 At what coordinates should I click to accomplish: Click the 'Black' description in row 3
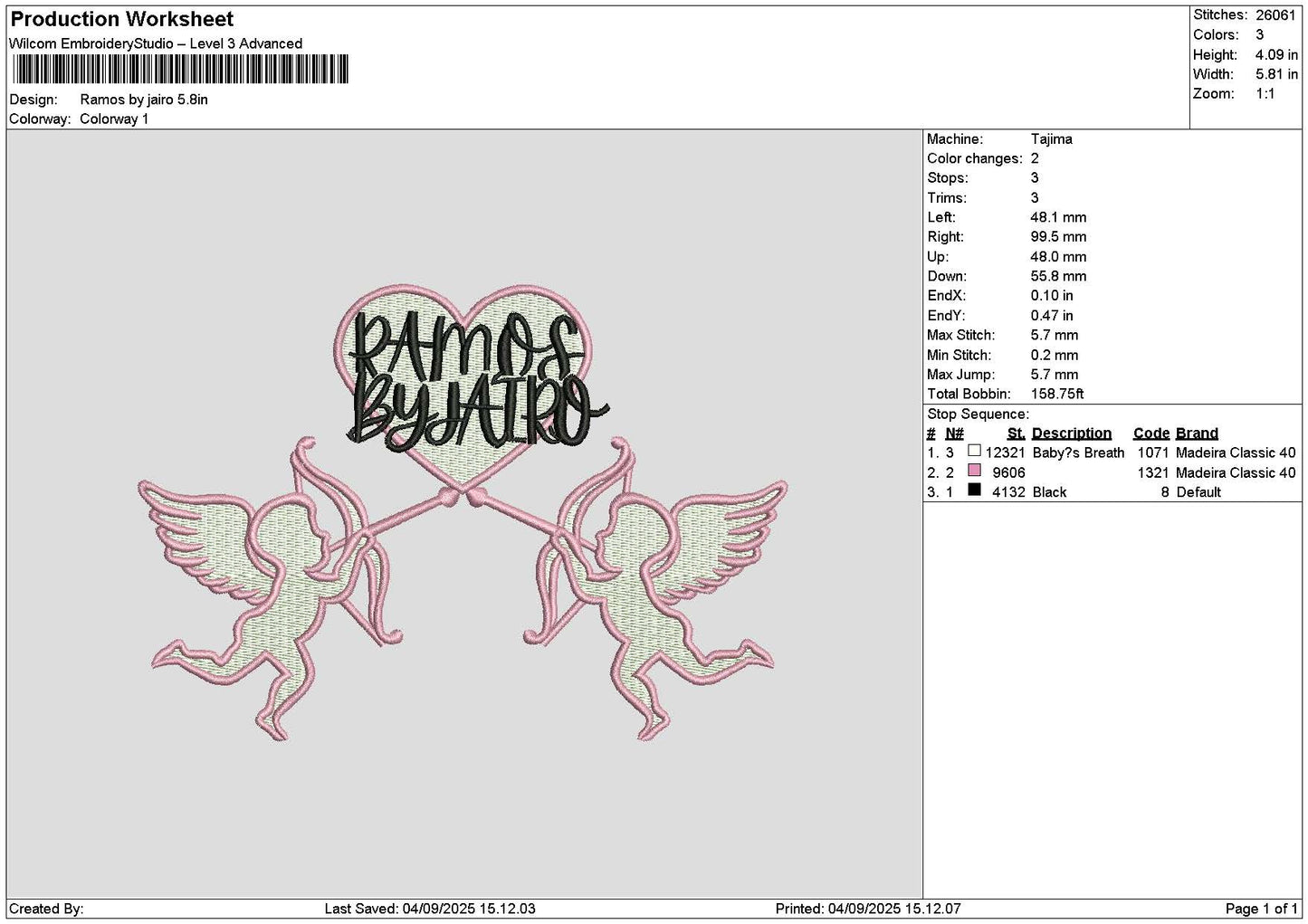[1049, 492]
